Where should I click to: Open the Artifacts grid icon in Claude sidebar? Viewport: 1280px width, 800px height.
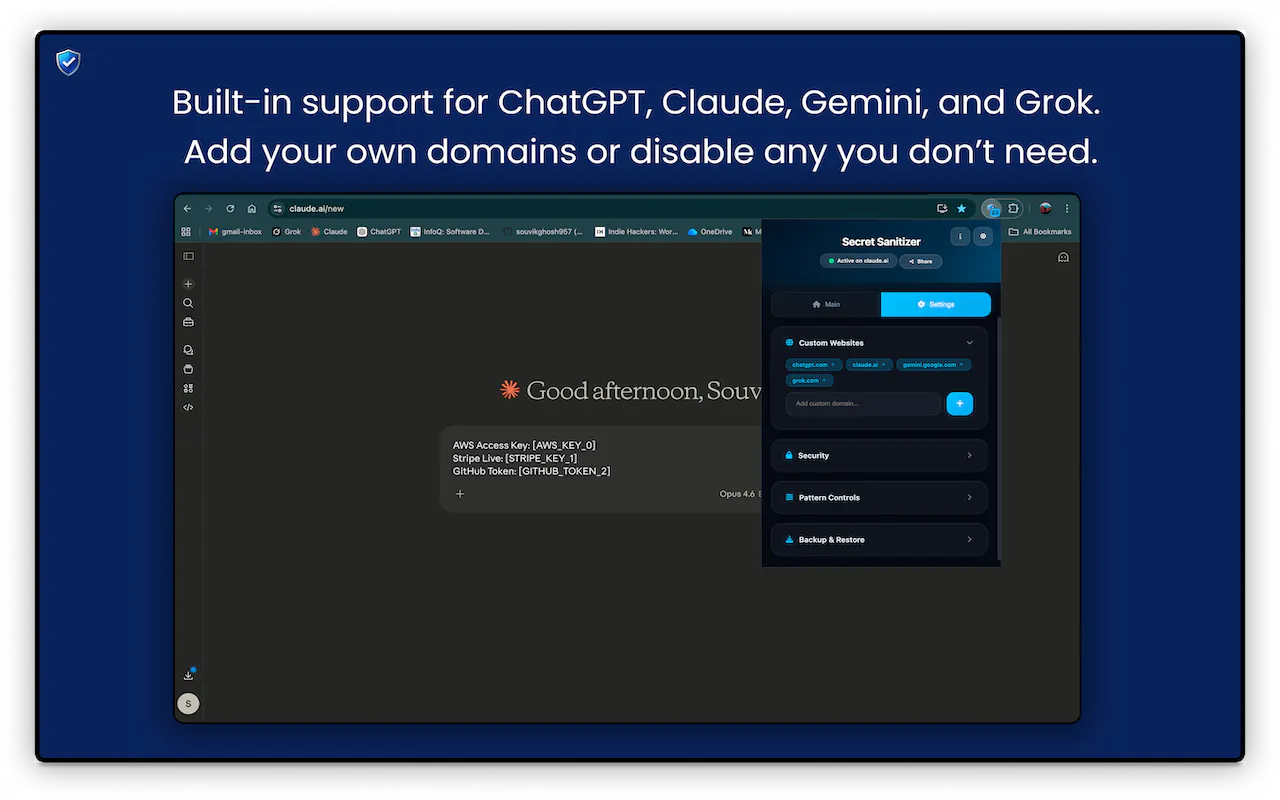click(x=188, y=388)
